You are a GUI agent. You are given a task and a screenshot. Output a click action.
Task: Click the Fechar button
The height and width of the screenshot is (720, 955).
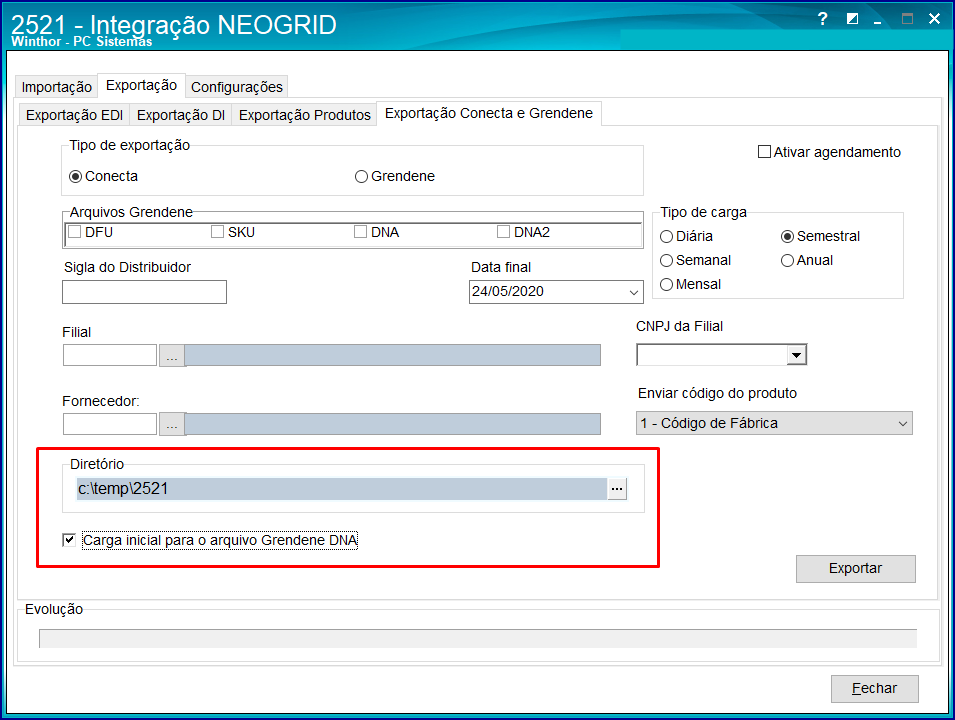coord(875,688)
